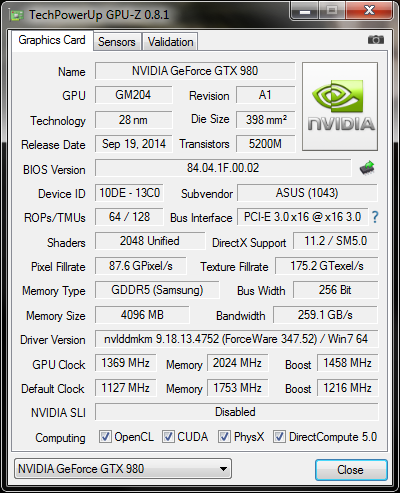Click the GPU name field
The image size is (400, 493).
pyautogui.click(x=195, y=71)
